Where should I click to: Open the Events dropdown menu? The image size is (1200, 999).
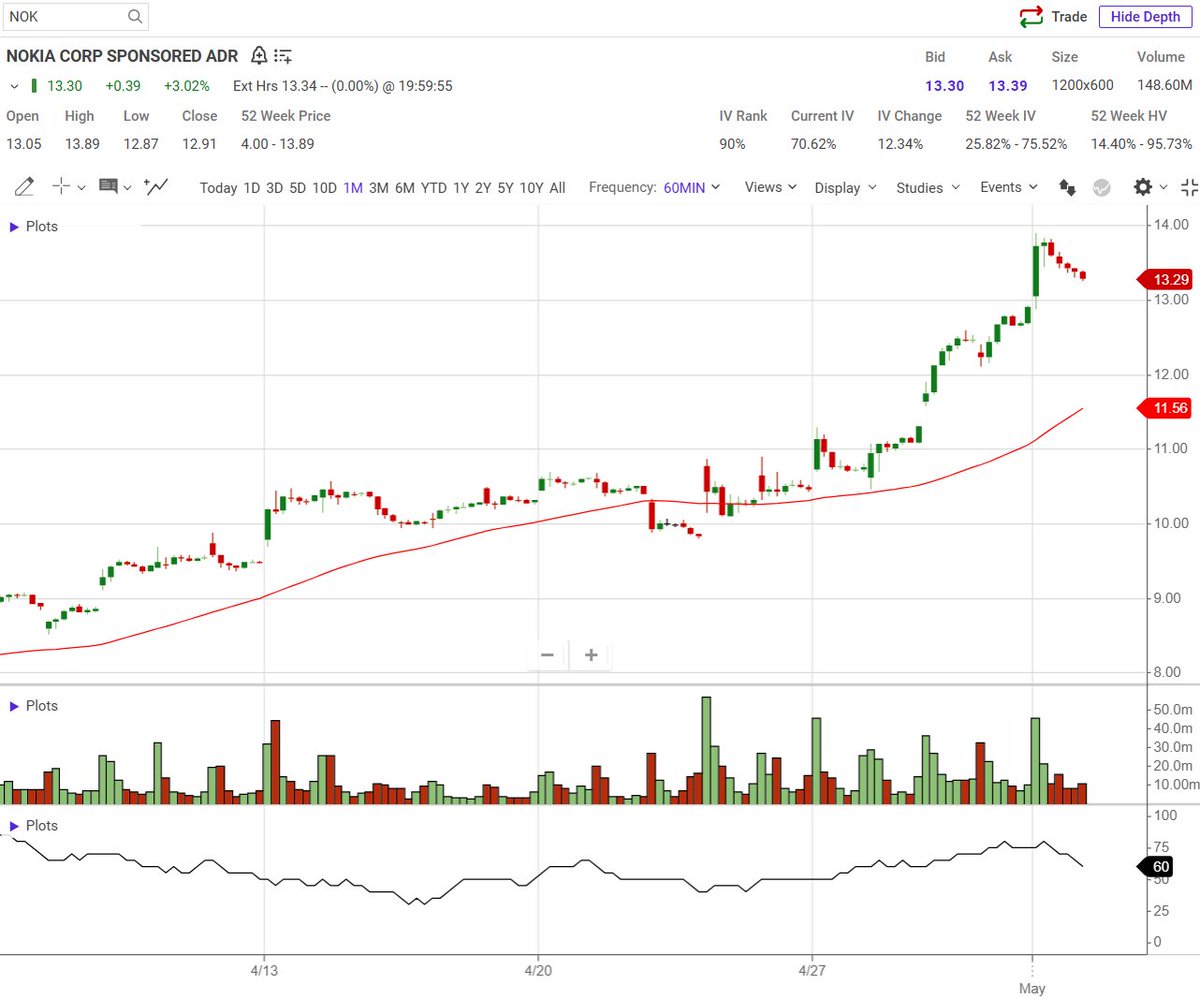pos(1009,187)
